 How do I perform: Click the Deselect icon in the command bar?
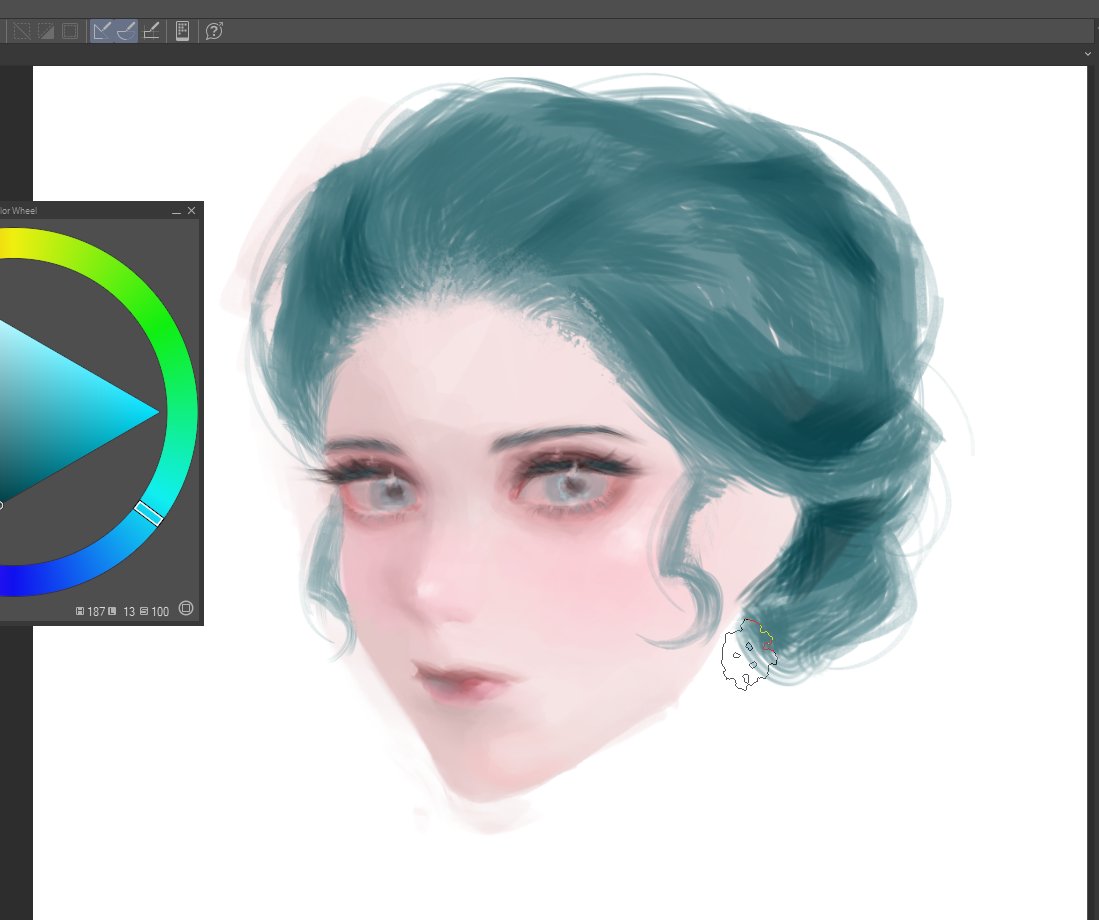tap(22, 31)
